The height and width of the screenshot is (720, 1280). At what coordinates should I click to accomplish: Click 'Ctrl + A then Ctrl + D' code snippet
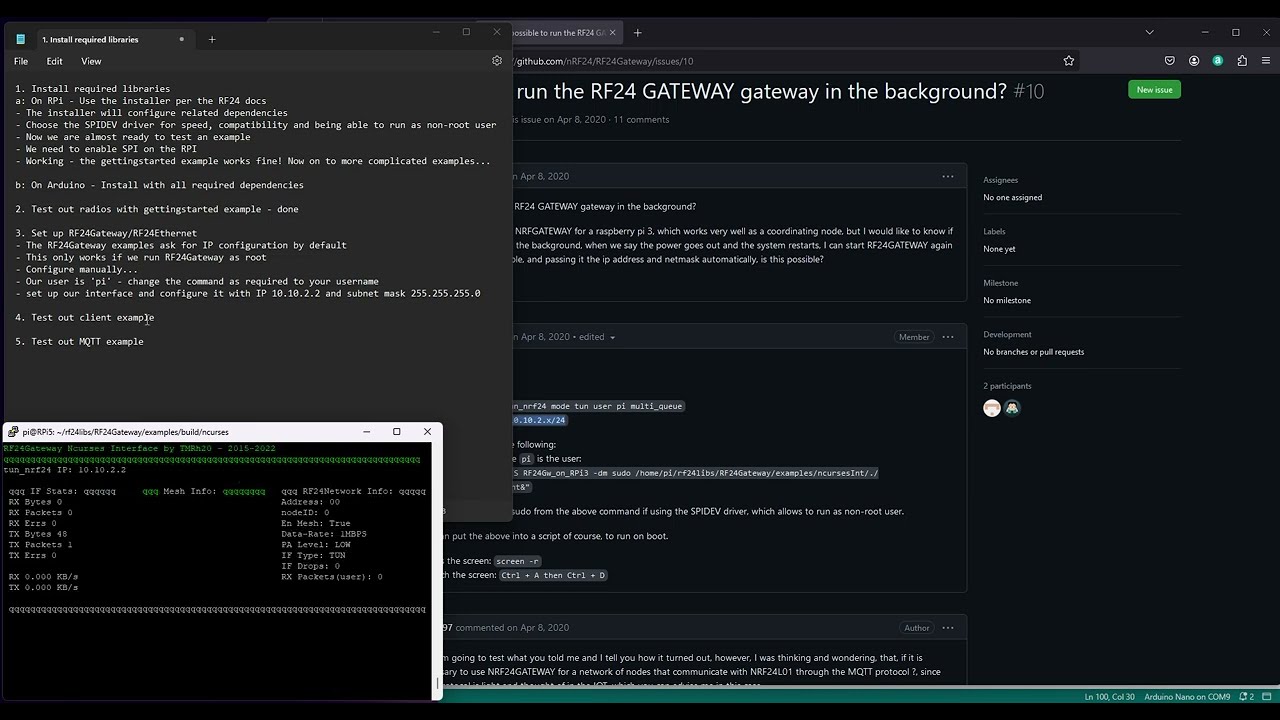[x=553, y=575]
